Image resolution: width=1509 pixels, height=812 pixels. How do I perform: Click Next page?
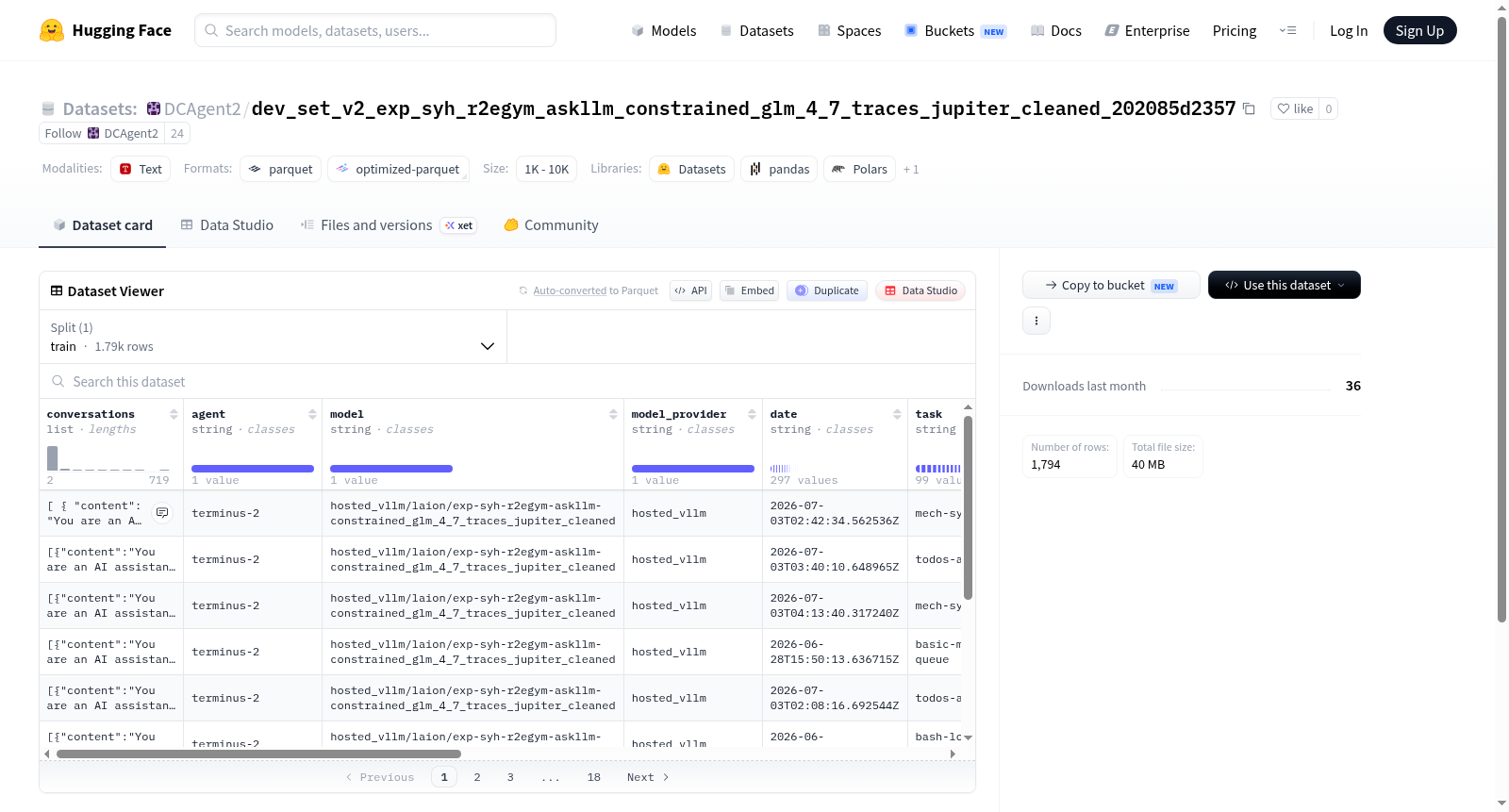pos(648,777)
